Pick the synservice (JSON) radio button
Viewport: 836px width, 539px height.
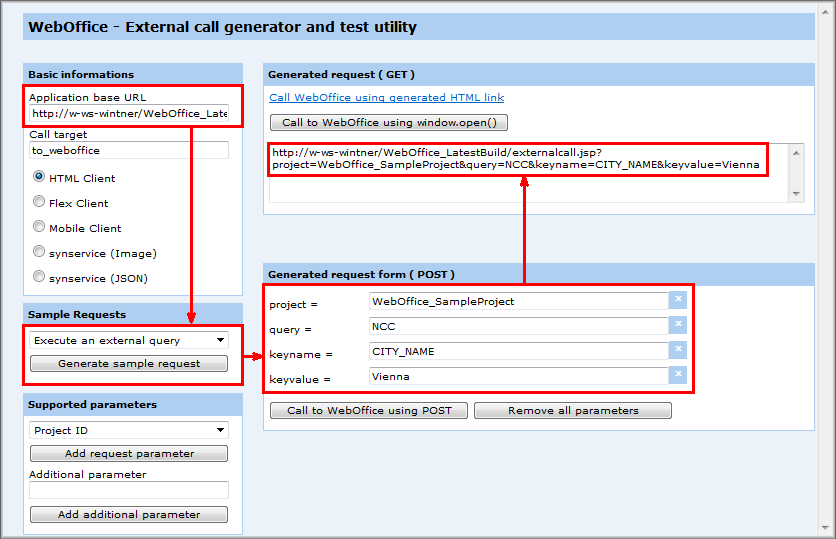(x=39, y=277)
